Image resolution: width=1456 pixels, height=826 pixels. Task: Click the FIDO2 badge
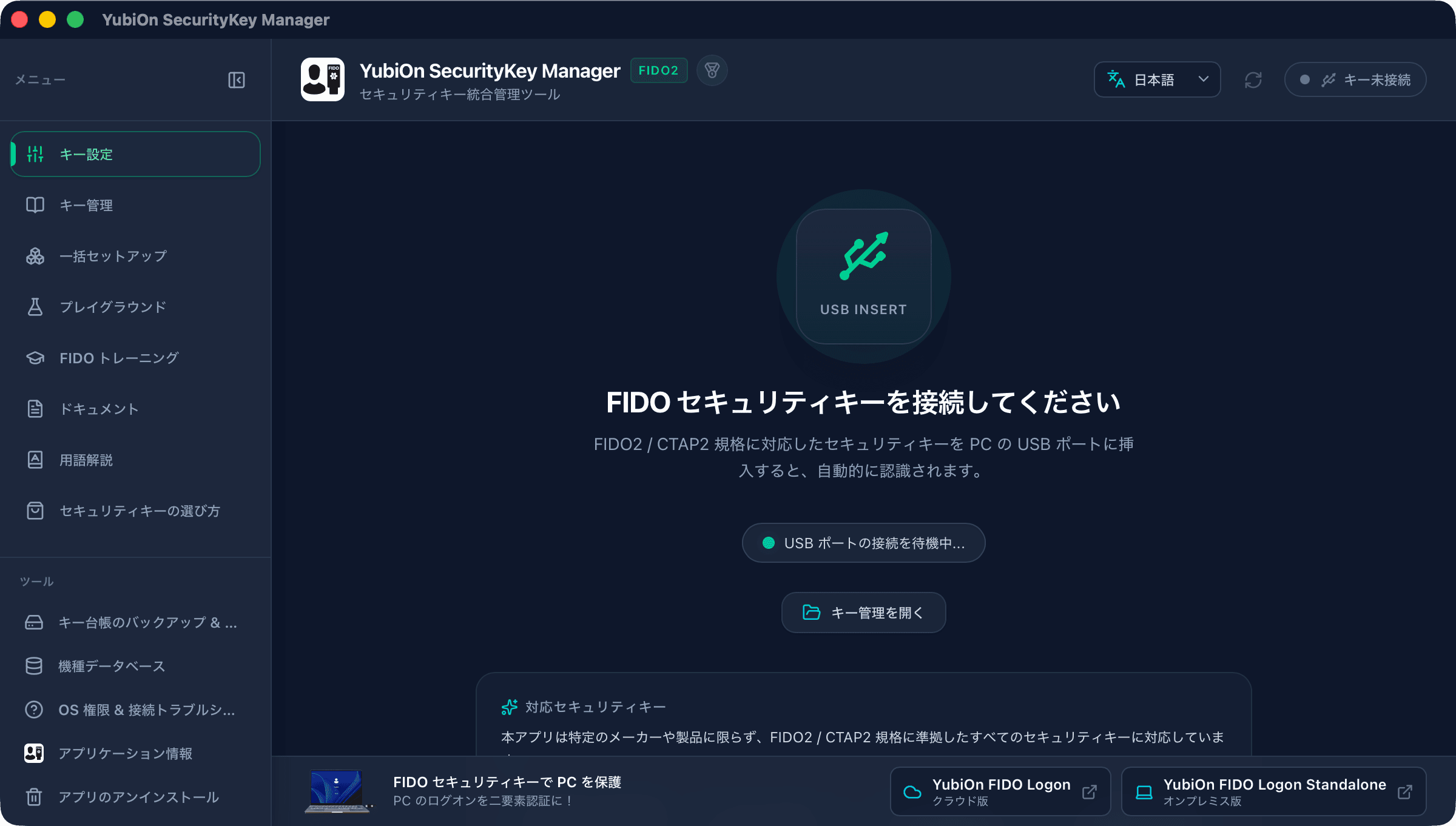click(659, 70)
